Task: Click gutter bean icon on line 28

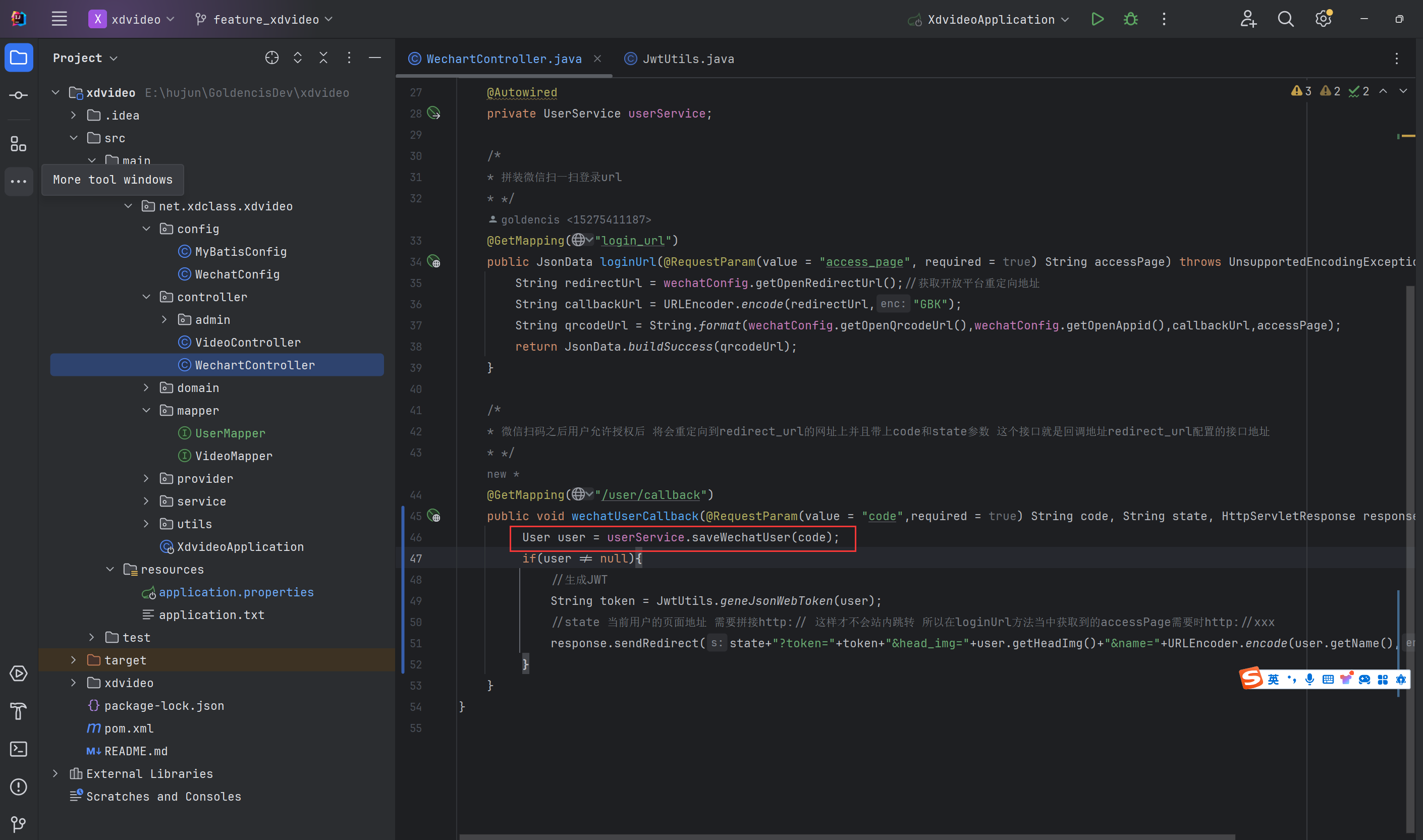Action: pyautogui.click(x=433, y=113)
